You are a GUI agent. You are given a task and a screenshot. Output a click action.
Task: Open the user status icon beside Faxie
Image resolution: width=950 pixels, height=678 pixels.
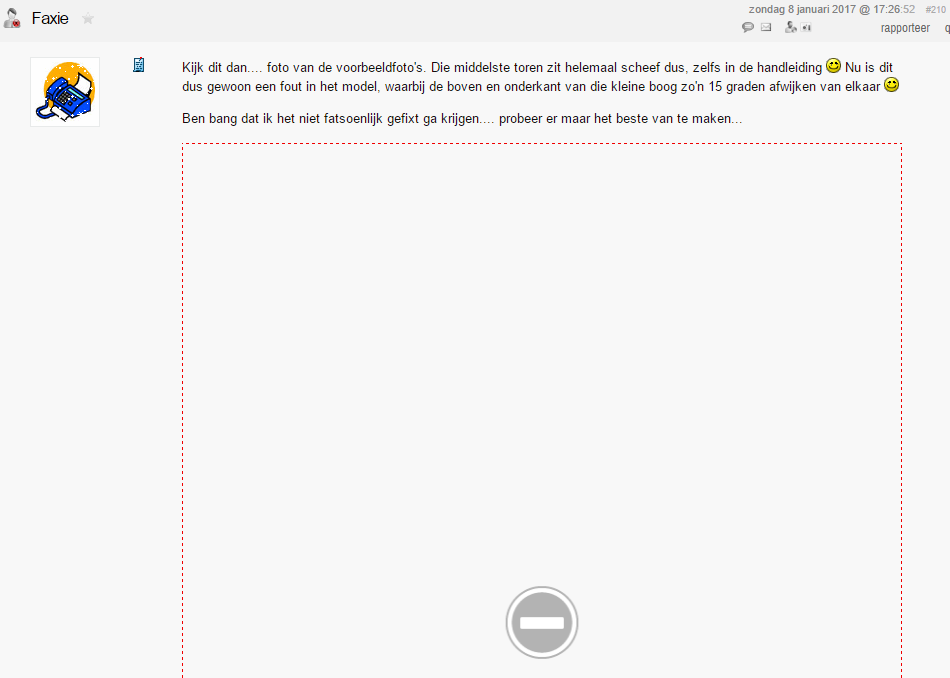coord(12,18)
